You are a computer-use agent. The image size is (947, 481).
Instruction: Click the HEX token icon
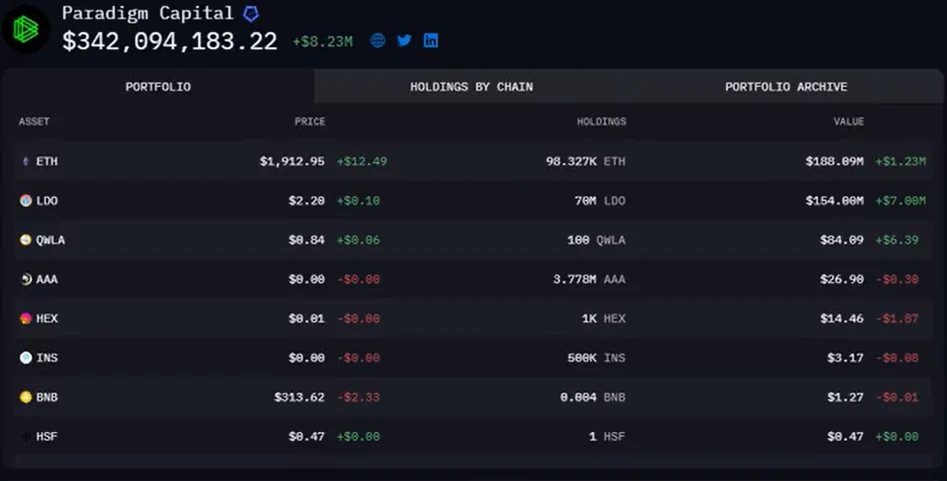pos(26,318)
